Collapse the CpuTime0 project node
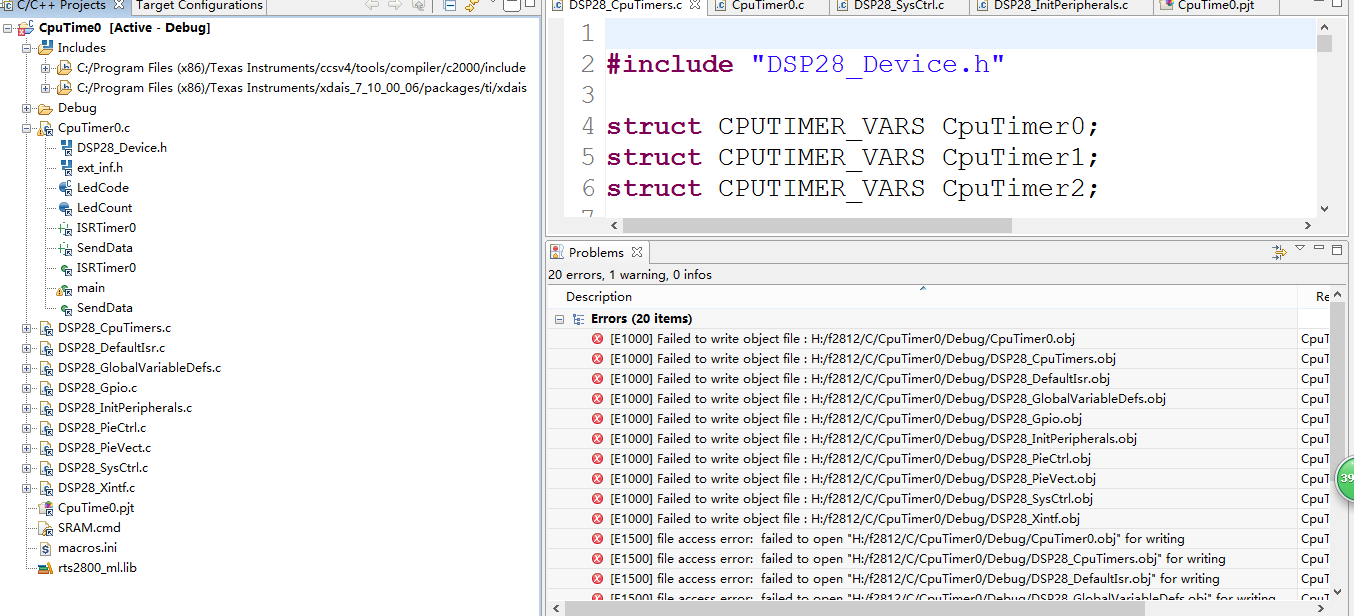The image size is (1354, 616). (x=8, y=28)
